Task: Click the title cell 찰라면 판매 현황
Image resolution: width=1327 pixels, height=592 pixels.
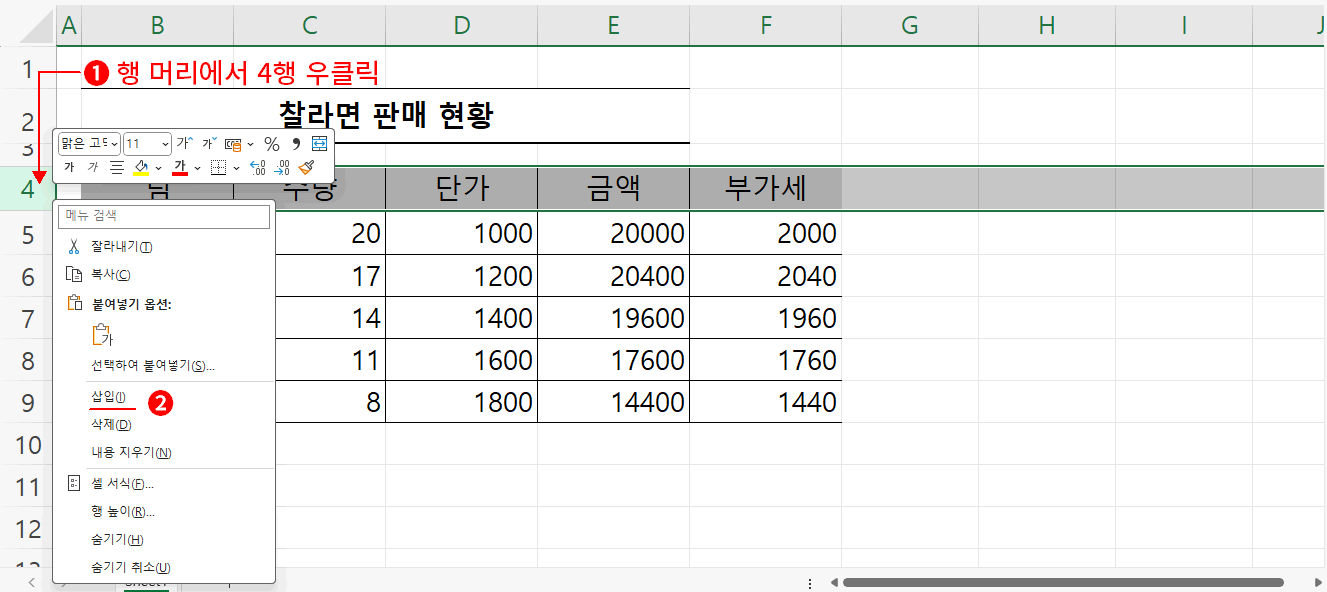Action: tap(385, 116)
